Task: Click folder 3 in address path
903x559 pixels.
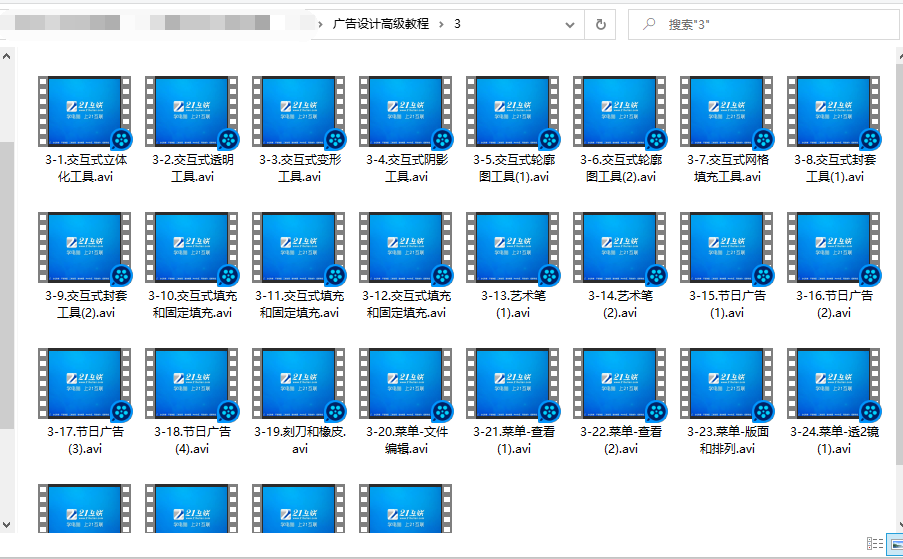Action: pos(457,24)
